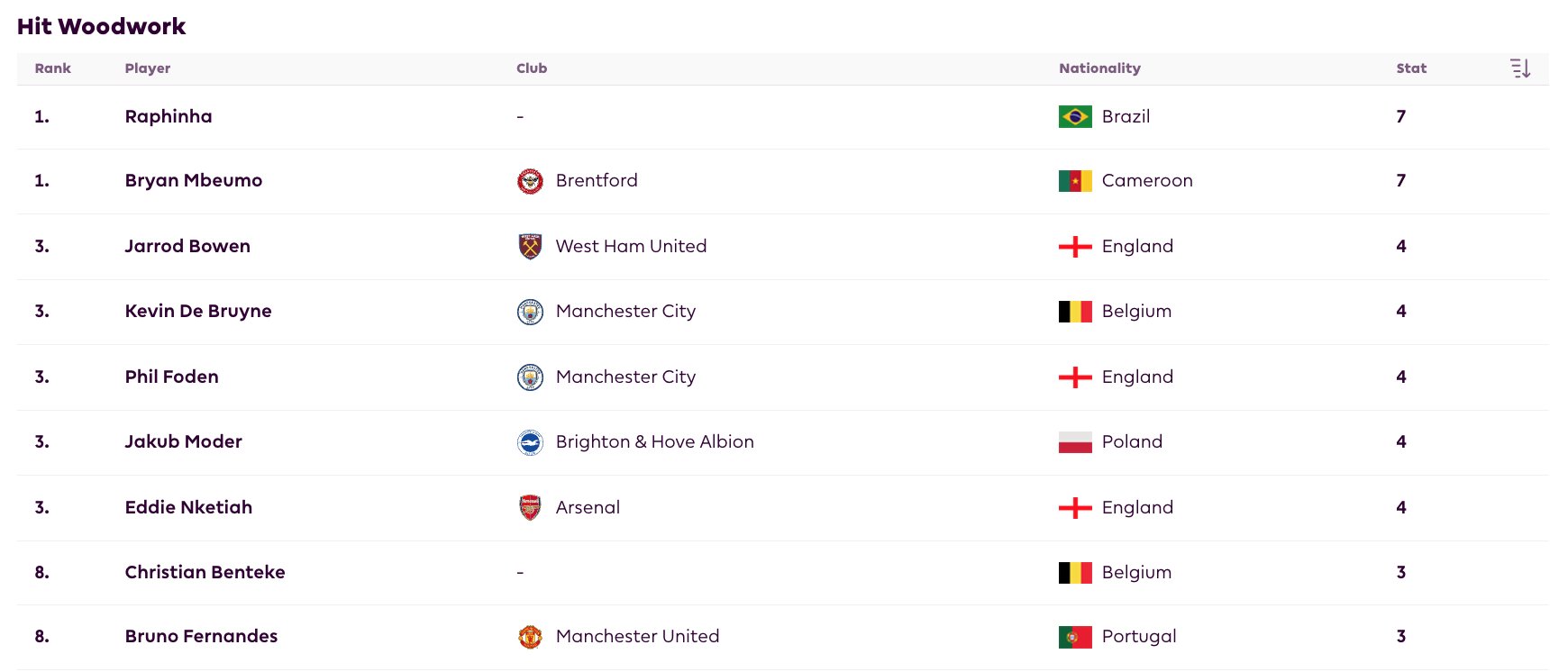This screenshot has width=1568, height=672.
Task: Click the Cameroon flag icon
Action: [x=1074, y=181]
